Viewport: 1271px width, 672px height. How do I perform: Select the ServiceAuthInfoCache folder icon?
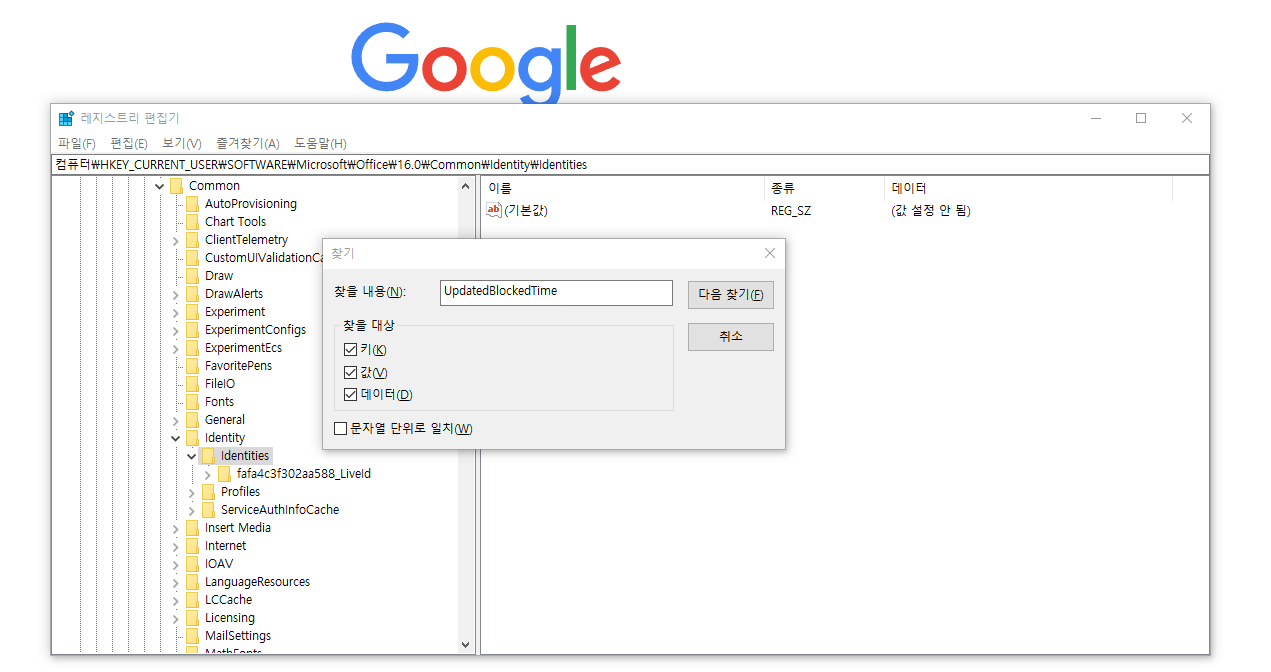[208, 510]
